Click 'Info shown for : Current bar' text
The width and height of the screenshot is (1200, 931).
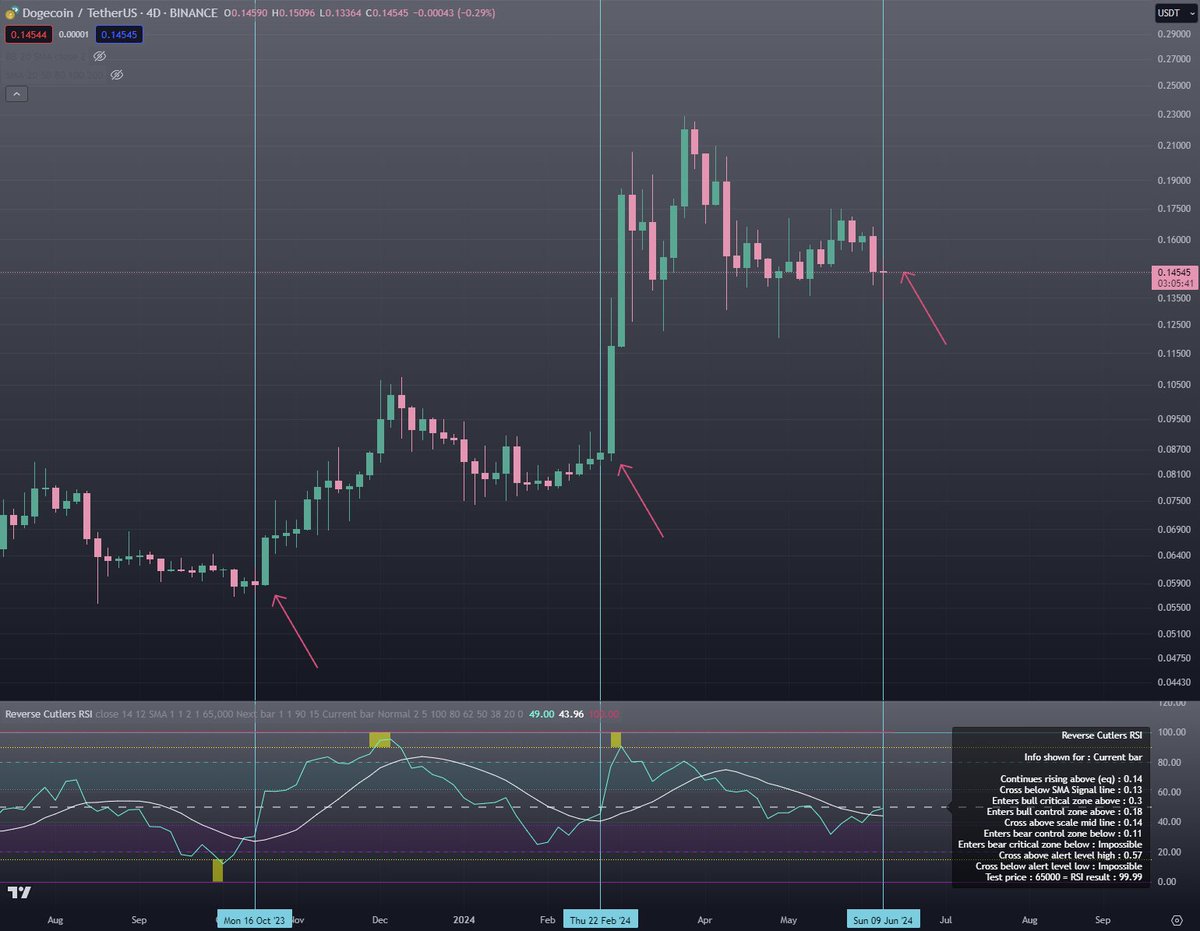coord(1083,757)
